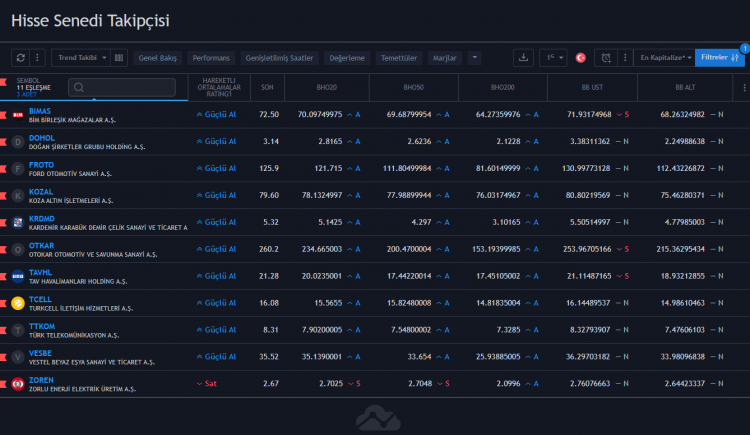Download screener results
The height and width of the screenshot is (435, 750).
523,58
